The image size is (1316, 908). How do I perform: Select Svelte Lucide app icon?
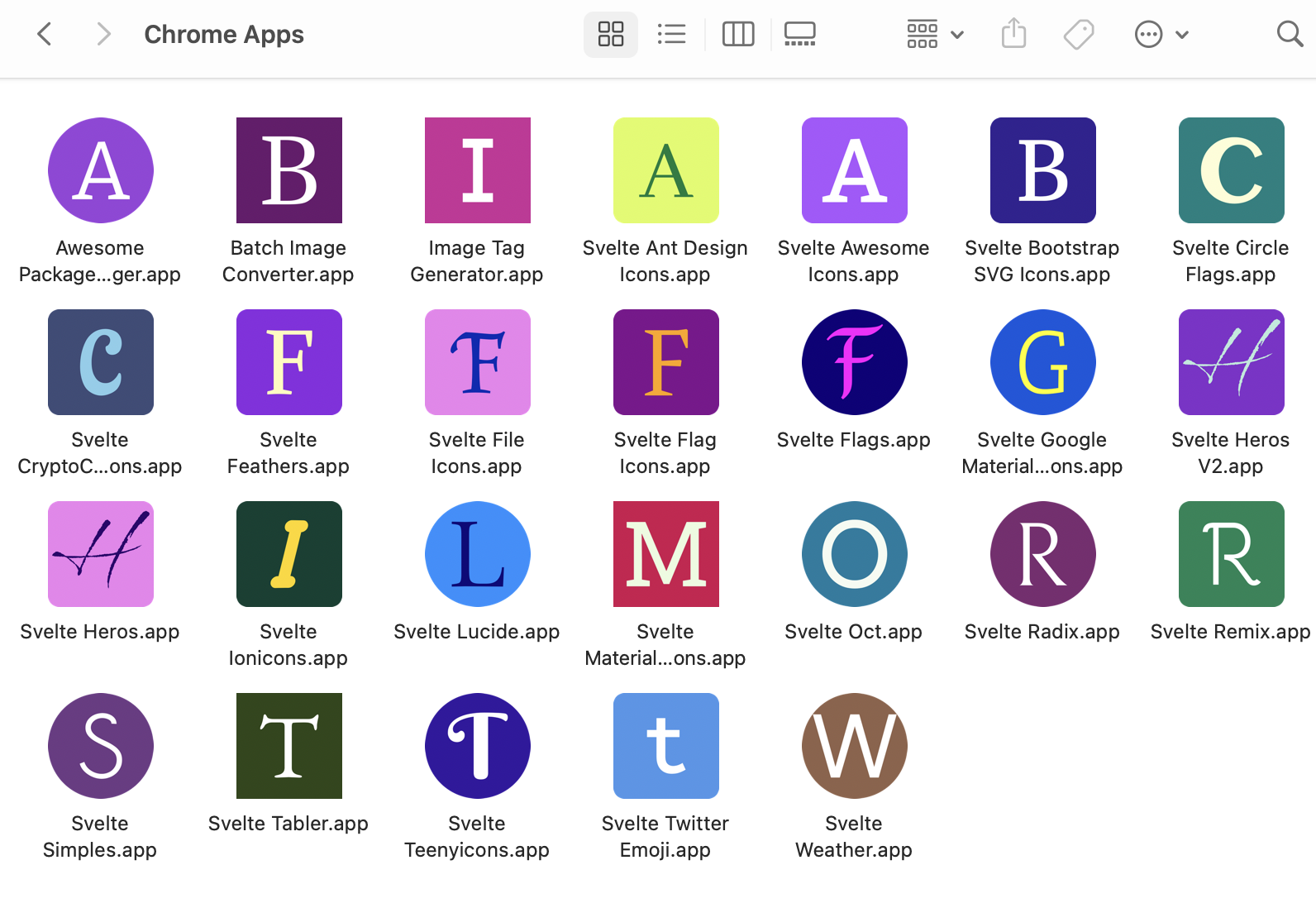click(x=478, y=554)
